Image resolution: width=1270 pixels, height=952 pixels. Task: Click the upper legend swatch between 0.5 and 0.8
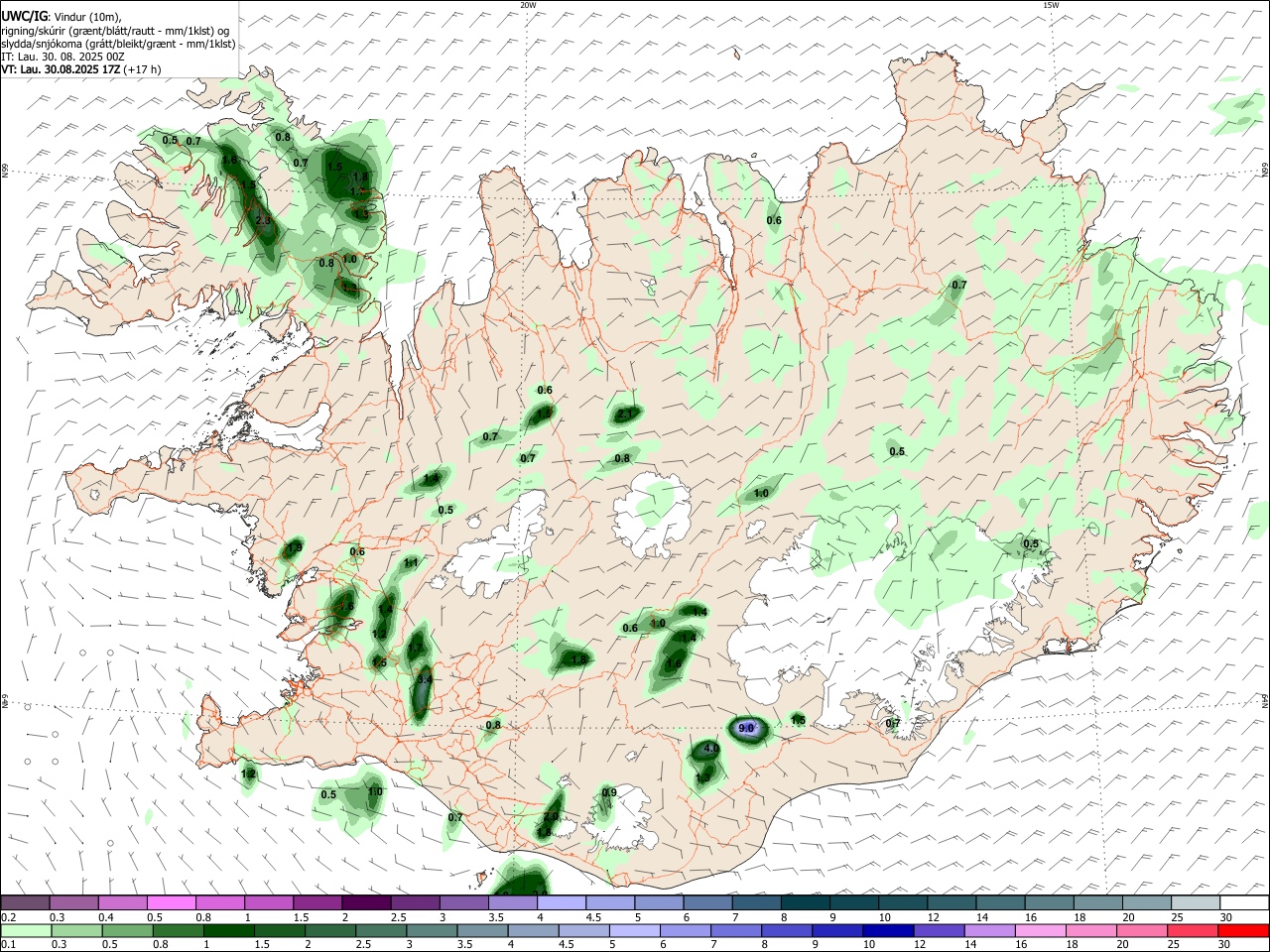point(171,902)
